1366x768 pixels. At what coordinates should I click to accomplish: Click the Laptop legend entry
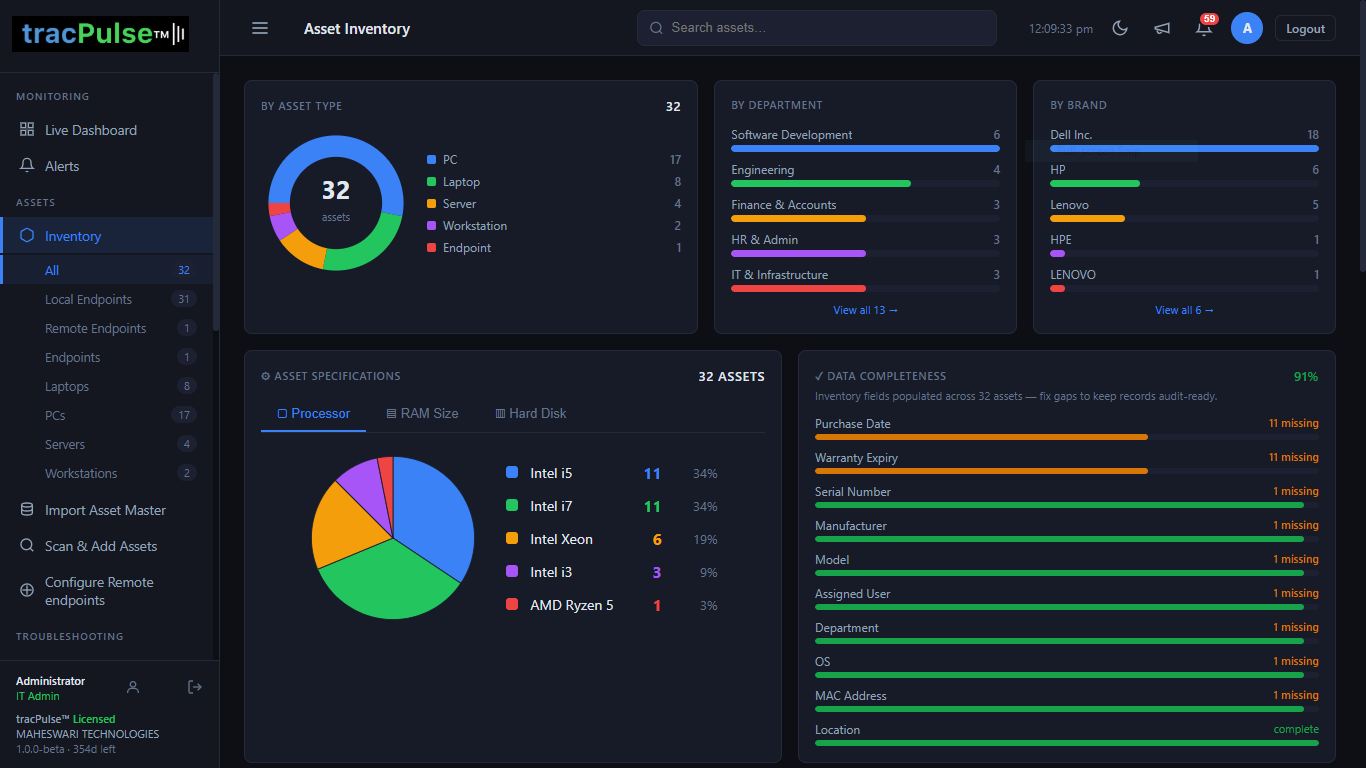pyautogui.click(x=554, y=182)
